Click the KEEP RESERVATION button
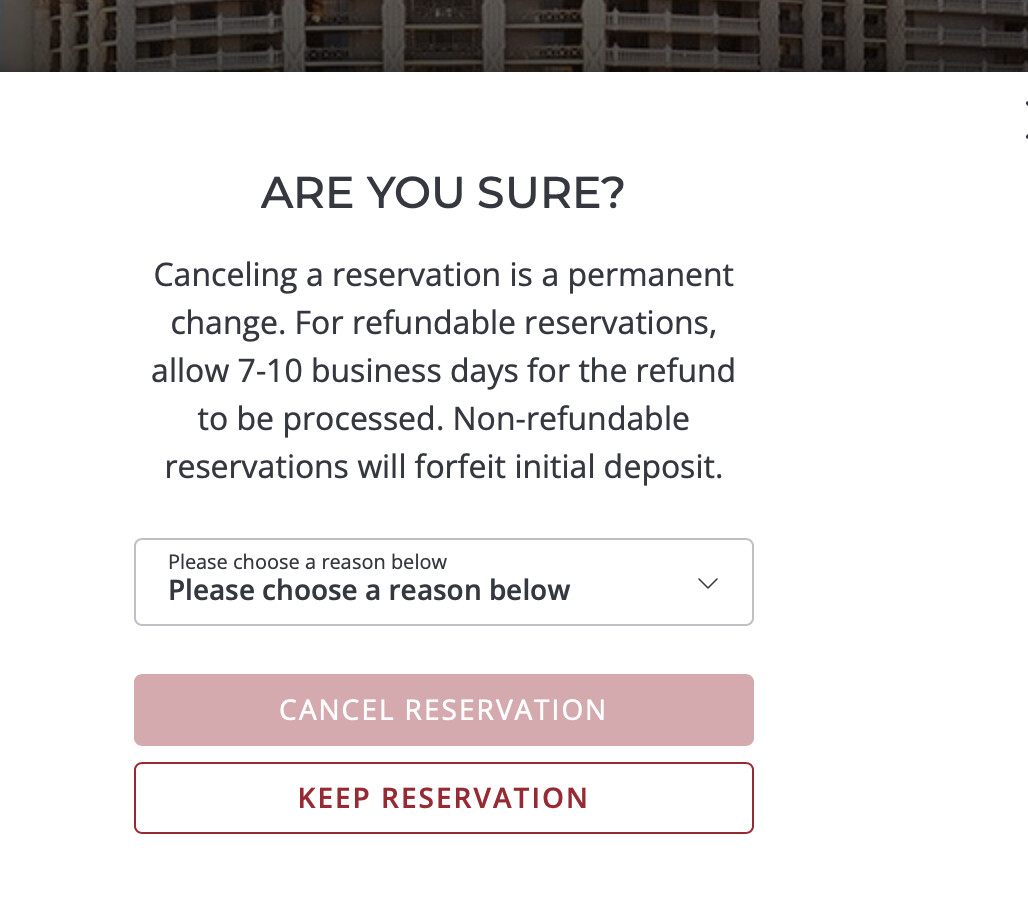 443,798
